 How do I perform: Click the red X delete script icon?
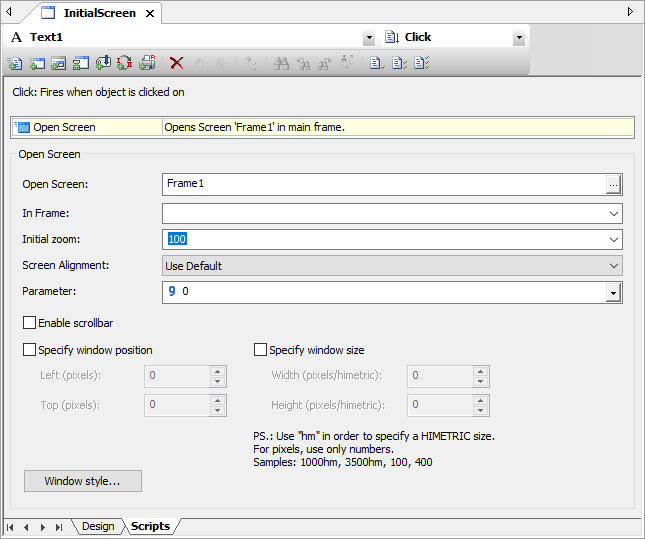[x=177, y=63]
